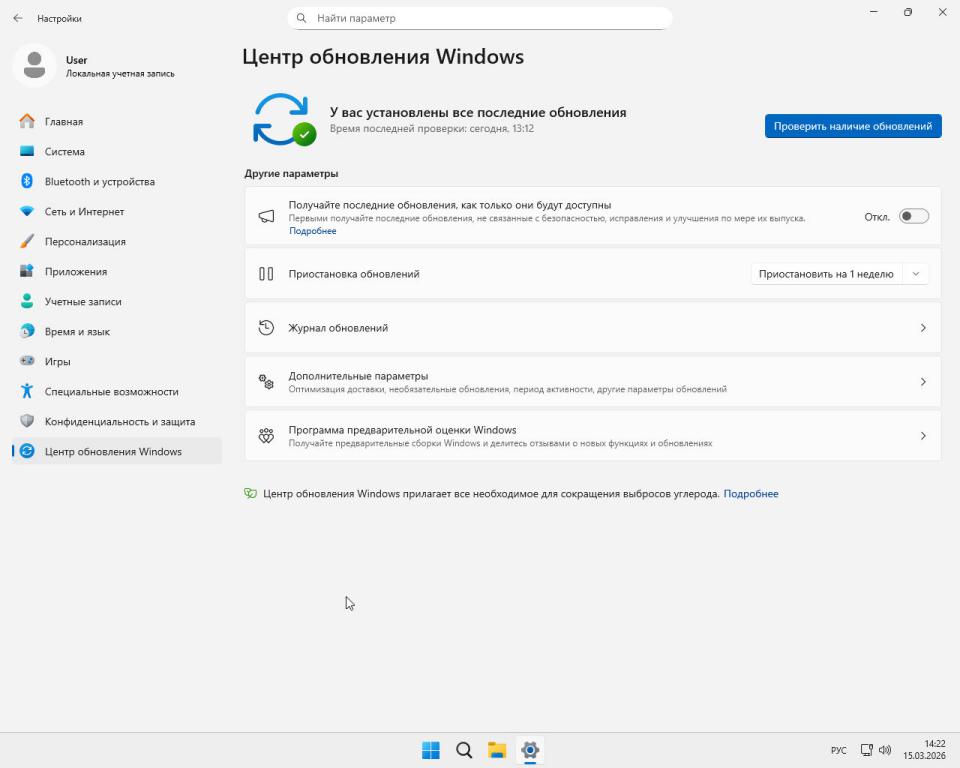Click the Персонализация brush icon
The height and width of the screenshot is (768, 960).
click(27, 241)
